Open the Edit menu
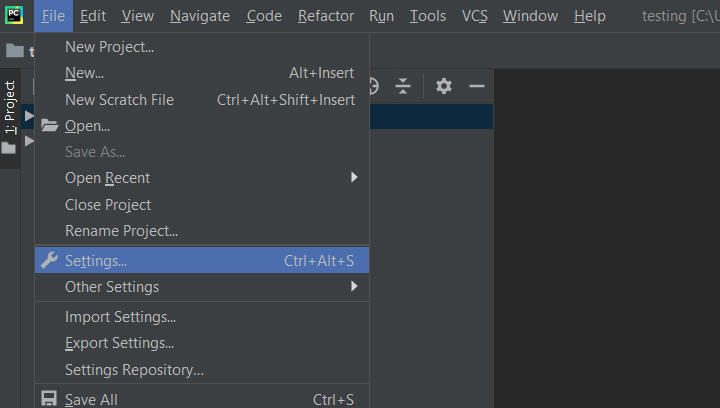720x408 pixels. click(x=93, y=16)
